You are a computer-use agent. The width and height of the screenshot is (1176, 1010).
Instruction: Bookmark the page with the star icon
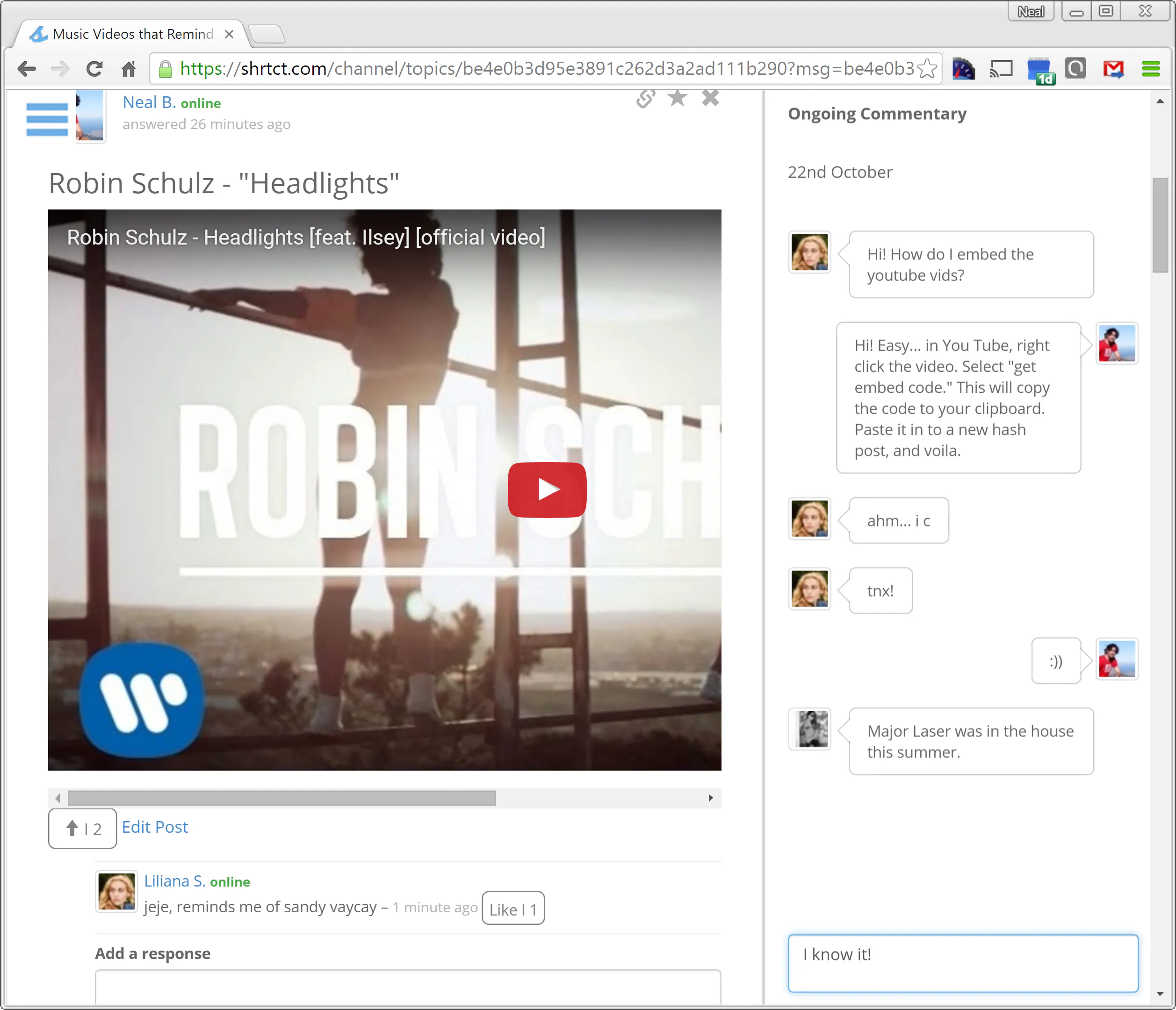(x=927, y=69)
